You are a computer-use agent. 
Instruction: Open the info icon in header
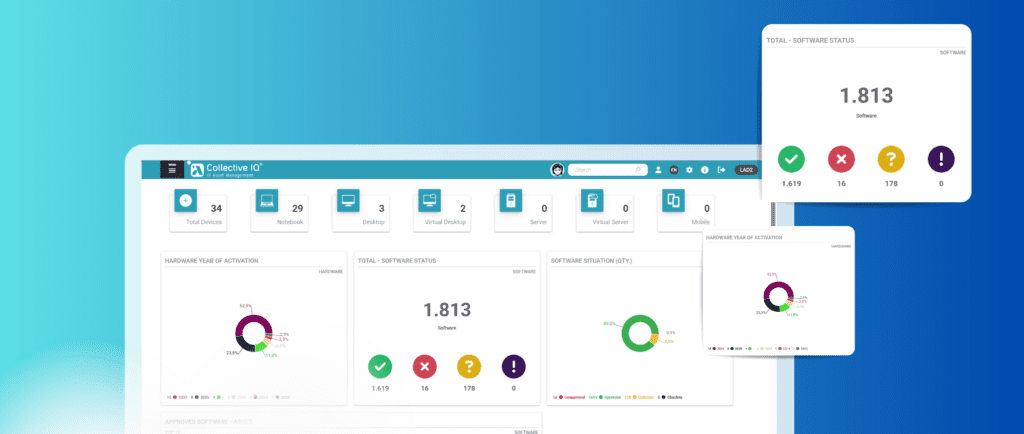pos(705,170)
